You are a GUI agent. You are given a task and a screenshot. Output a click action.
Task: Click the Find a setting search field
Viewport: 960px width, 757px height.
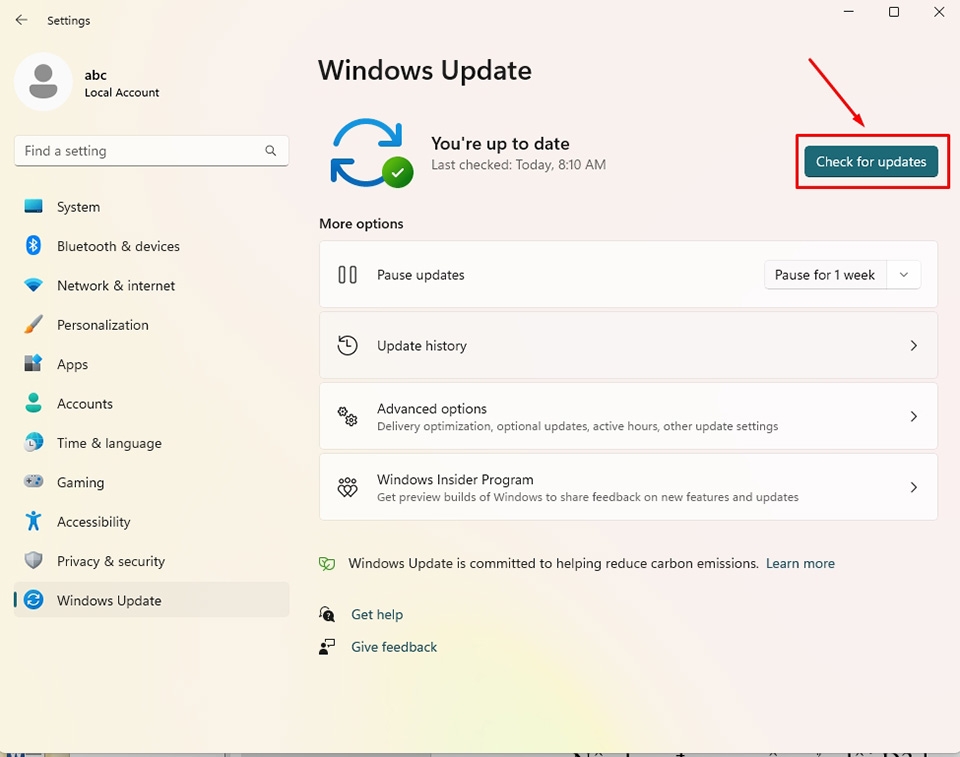pos(151,151)
